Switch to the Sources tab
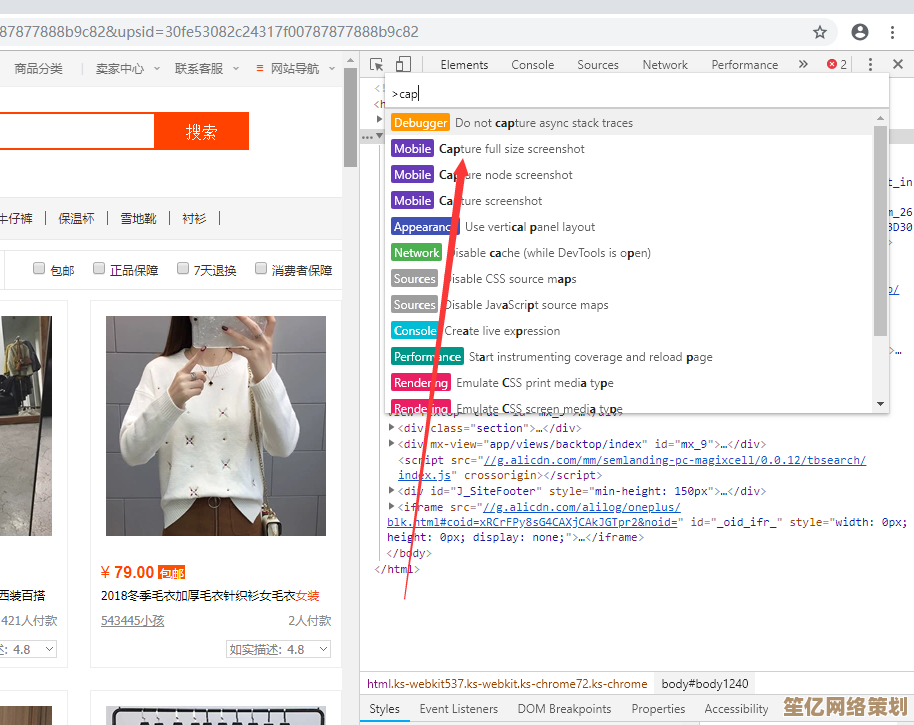The height and width of the screenshot is (725, 914). pyautogui.click(x=597, y=65)
